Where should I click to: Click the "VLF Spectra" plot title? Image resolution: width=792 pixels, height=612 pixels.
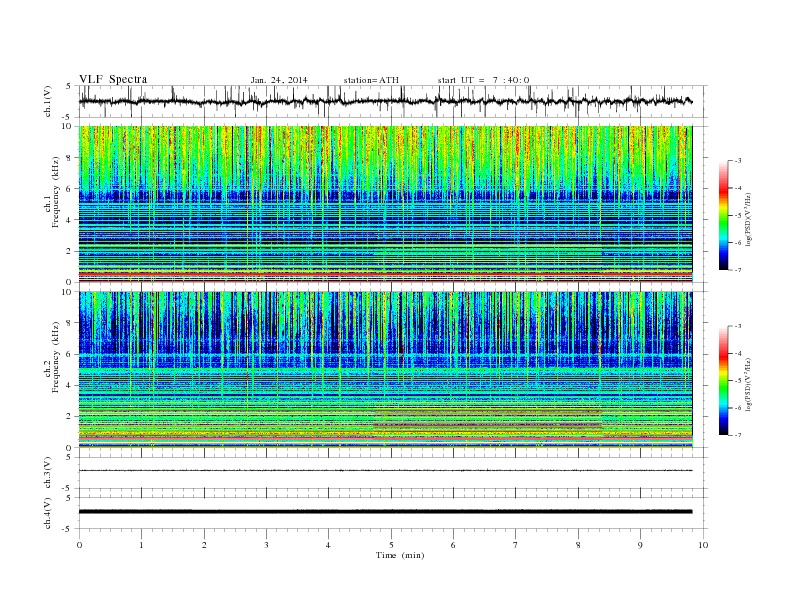pyautogui.click(x=113, y=79)
